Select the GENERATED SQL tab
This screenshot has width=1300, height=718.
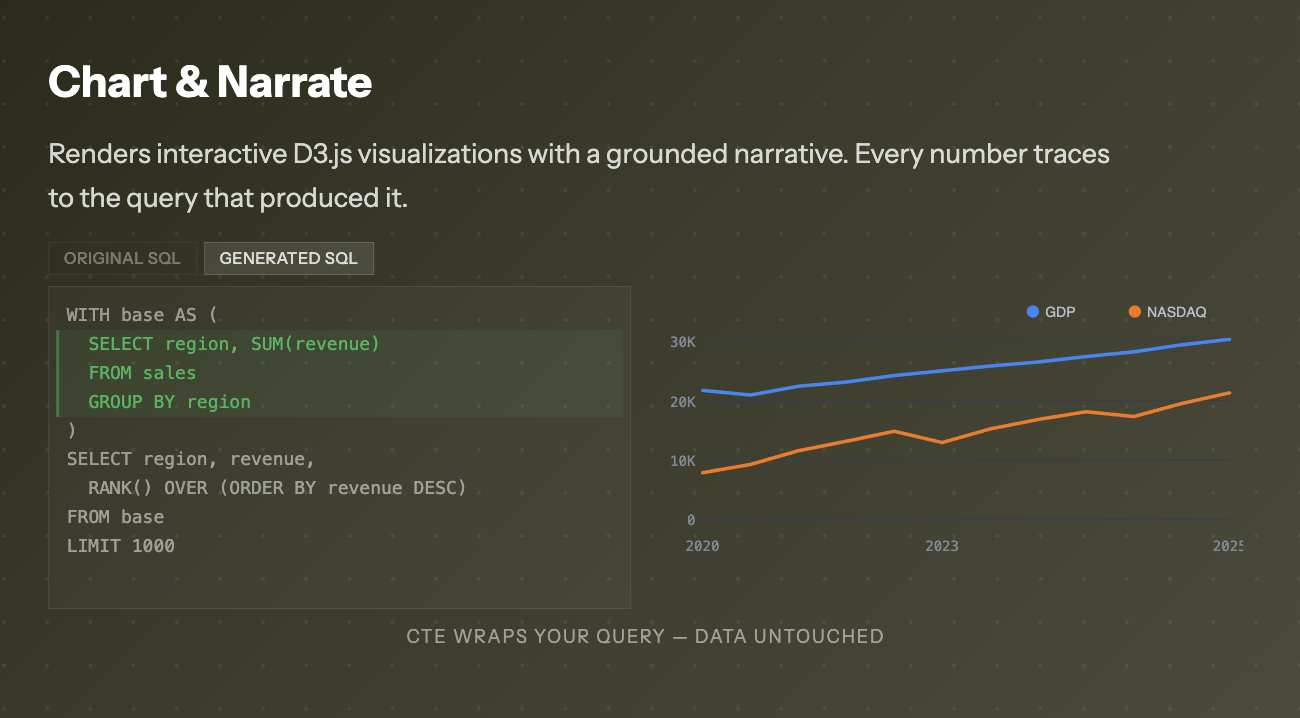[x=288, y=258]
